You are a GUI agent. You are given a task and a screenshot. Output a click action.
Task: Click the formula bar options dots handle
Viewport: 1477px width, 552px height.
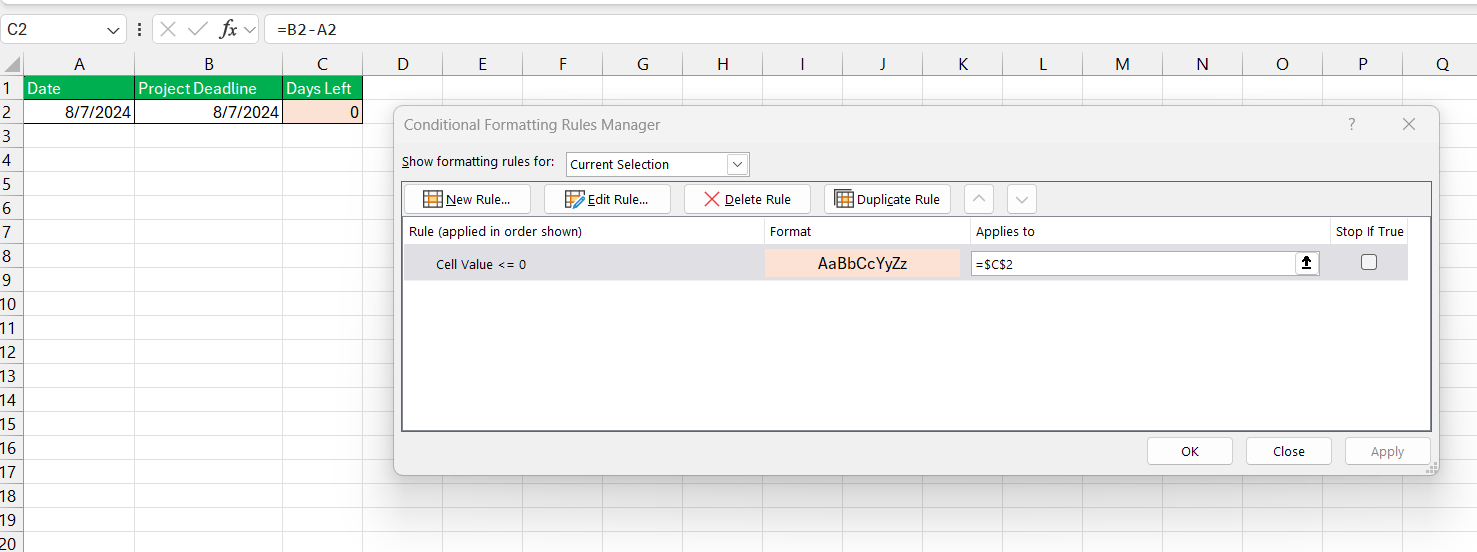click(139, 29)
